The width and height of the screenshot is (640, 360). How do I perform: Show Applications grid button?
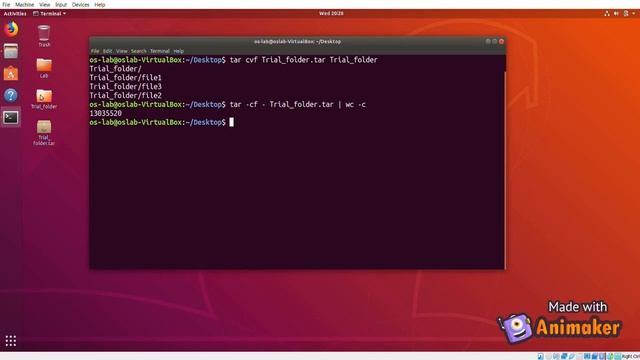[x=11, y=341]
